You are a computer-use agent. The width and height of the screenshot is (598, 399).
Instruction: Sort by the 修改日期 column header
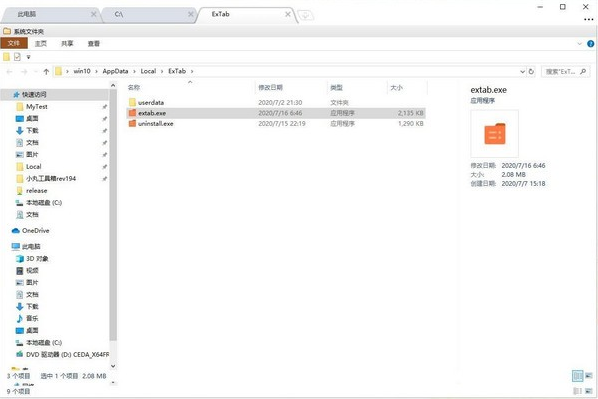[x=270, y=88]
